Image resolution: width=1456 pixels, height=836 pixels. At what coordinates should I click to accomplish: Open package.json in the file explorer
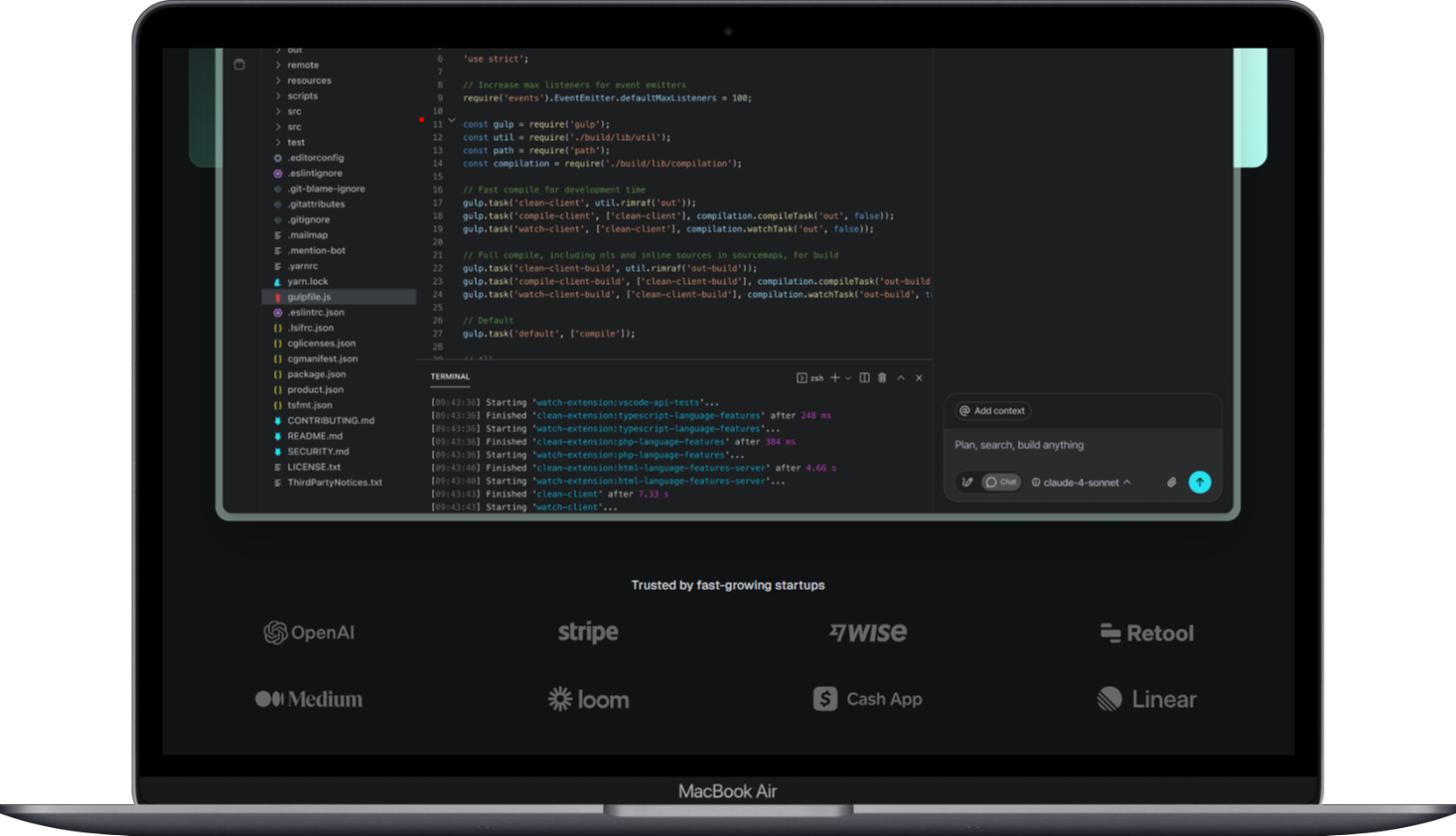tap(316, 374)
